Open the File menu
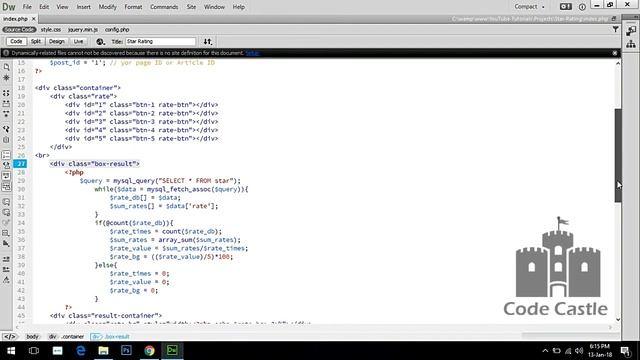This screenshot has width=640, height=360. click(x=27, y=7)
